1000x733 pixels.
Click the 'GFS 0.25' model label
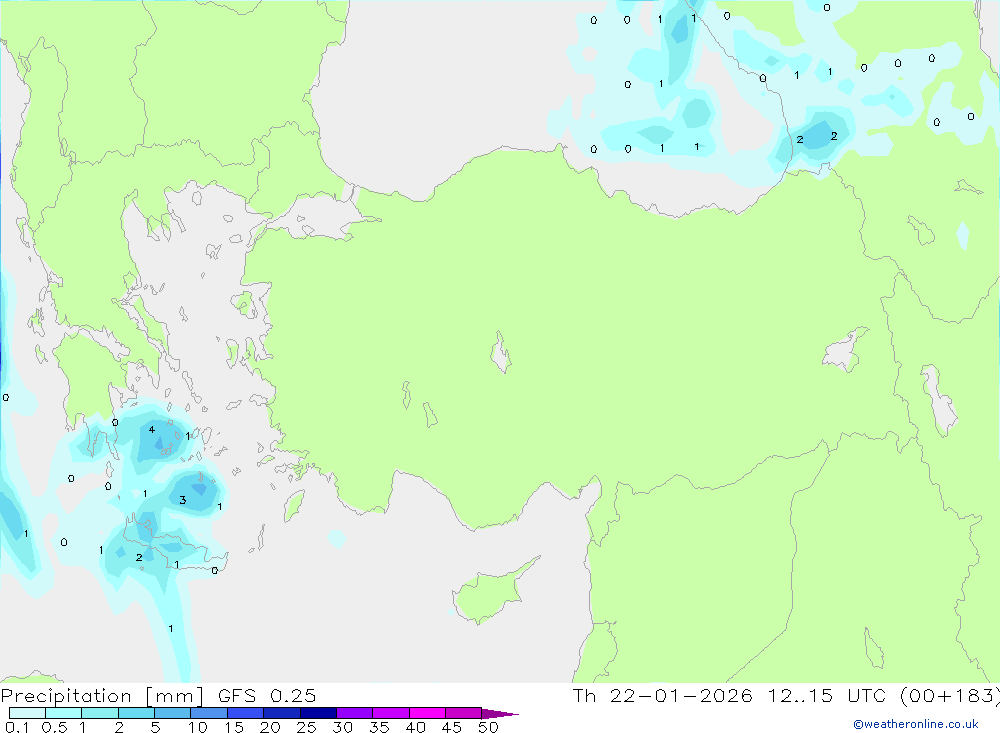pyautogui.click(x=267, y=696)
